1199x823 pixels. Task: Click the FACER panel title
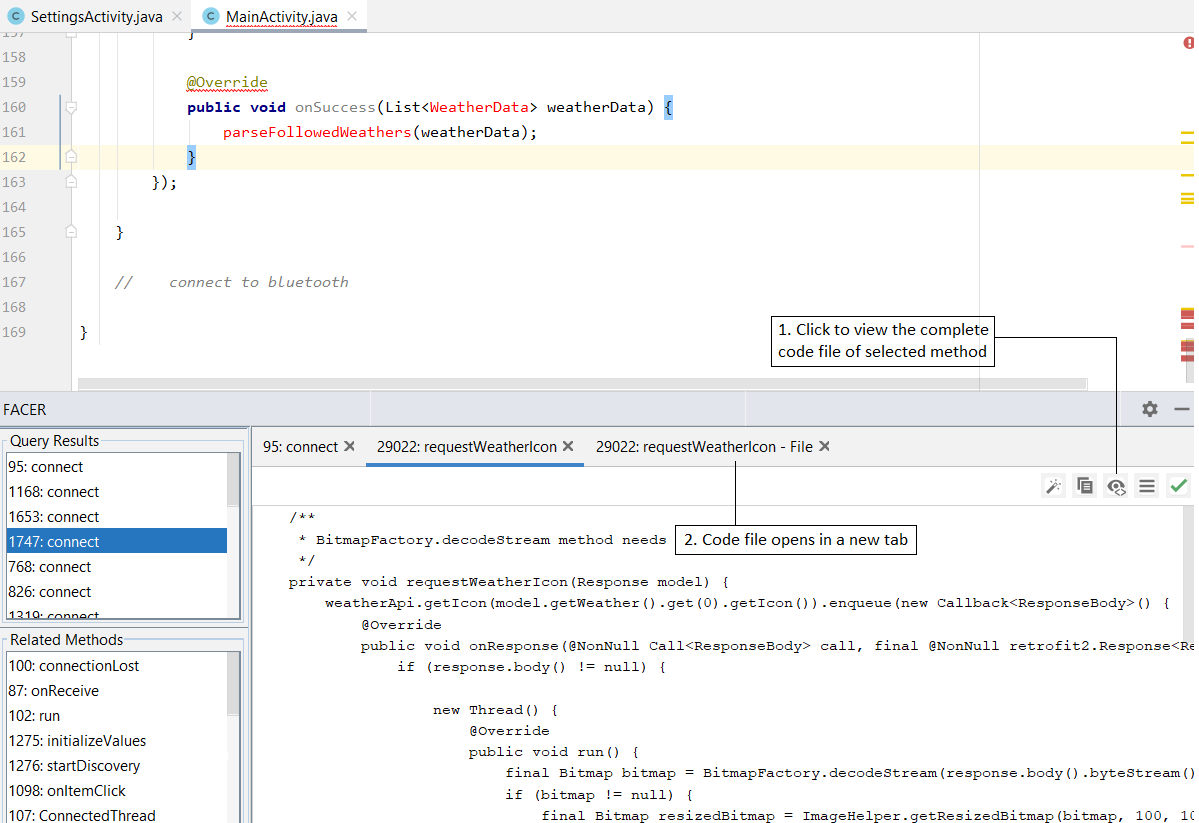(x=24, y=410)
